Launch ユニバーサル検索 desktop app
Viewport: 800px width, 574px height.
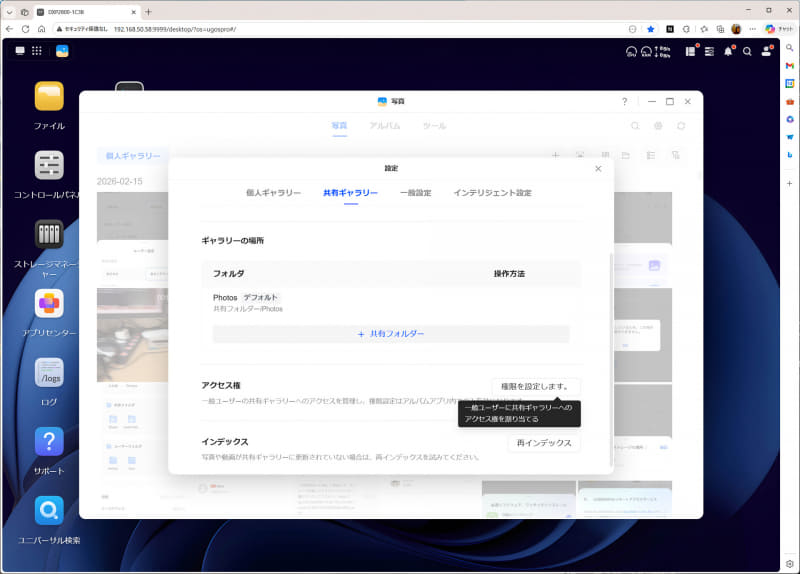pyautogui.click(x=49, y=510)
